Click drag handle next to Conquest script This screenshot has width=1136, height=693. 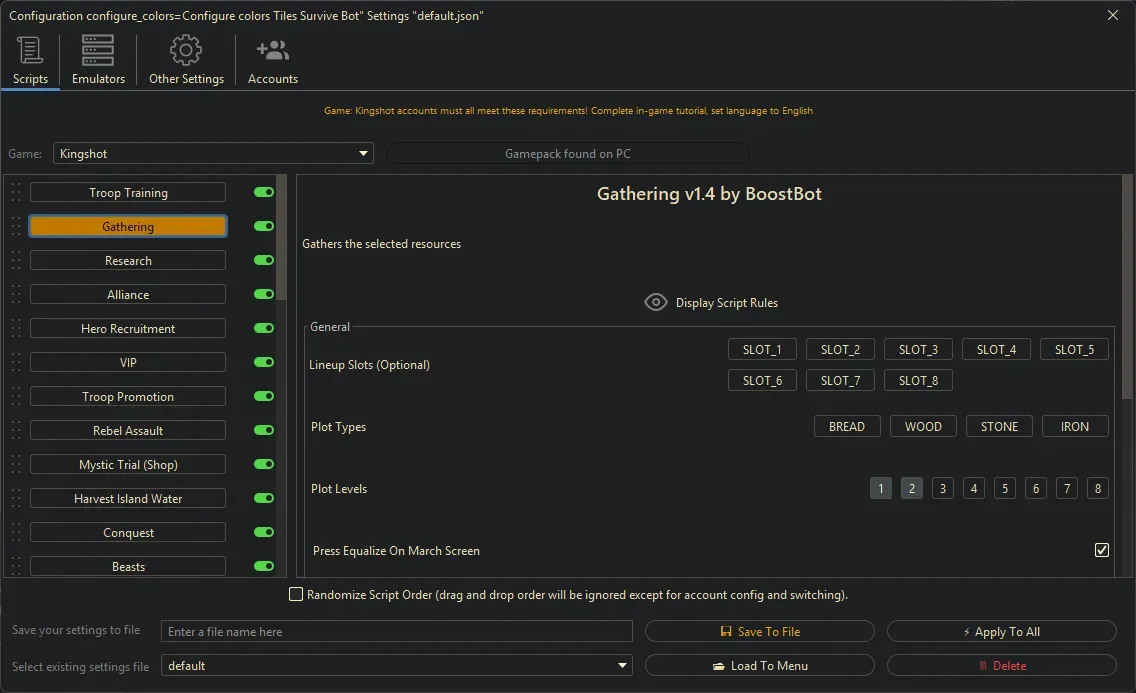(x=16, y=533)
